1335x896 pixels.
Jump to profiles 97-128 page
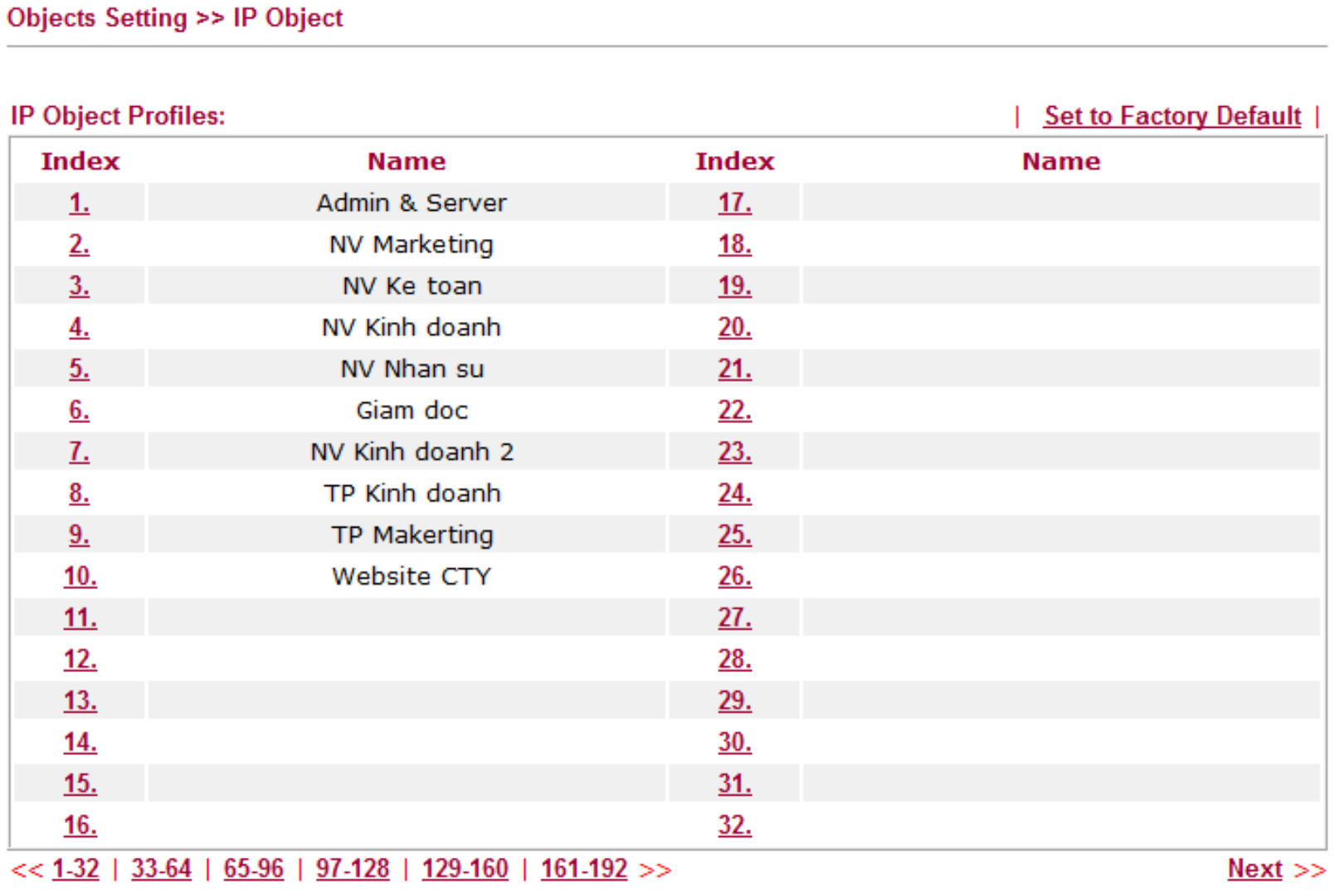coord(352,869)
